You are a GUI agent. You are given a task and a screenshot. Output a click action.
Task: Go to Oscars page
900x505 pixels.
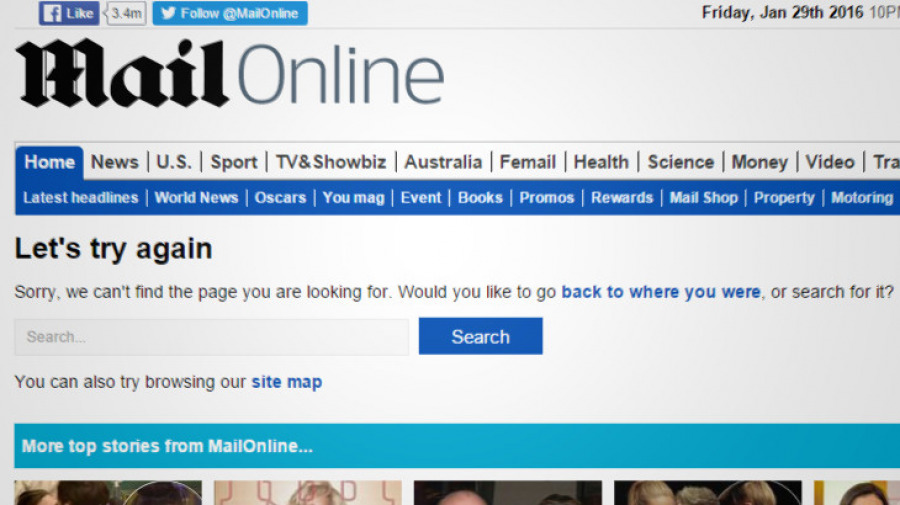[281, 198]
